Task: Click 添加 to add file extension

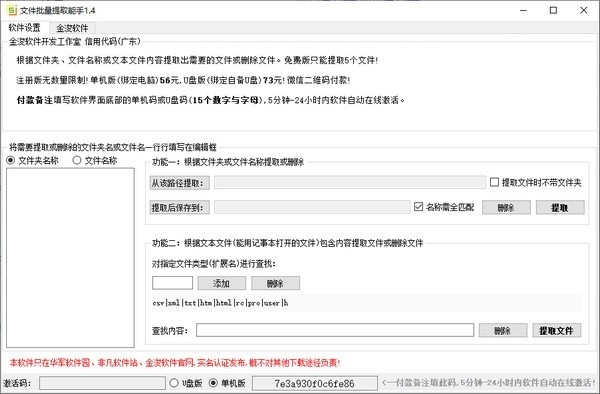Action: (x=222, y=283)
